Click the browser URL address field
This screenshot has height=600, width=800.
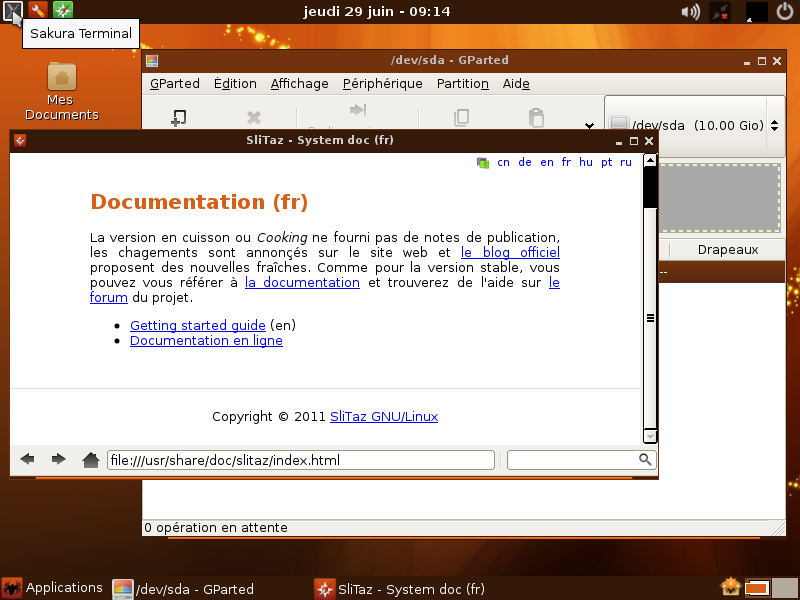click(301, 460)
